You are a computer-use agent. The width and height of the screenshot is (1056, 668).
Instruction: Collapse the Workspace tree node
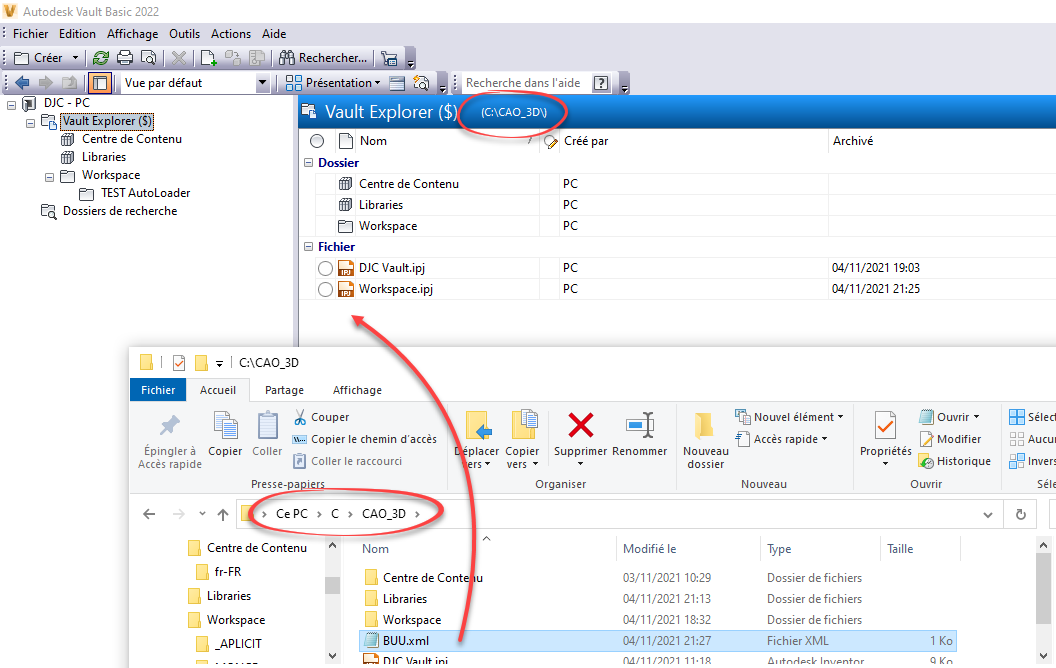(x=48, y=175)
